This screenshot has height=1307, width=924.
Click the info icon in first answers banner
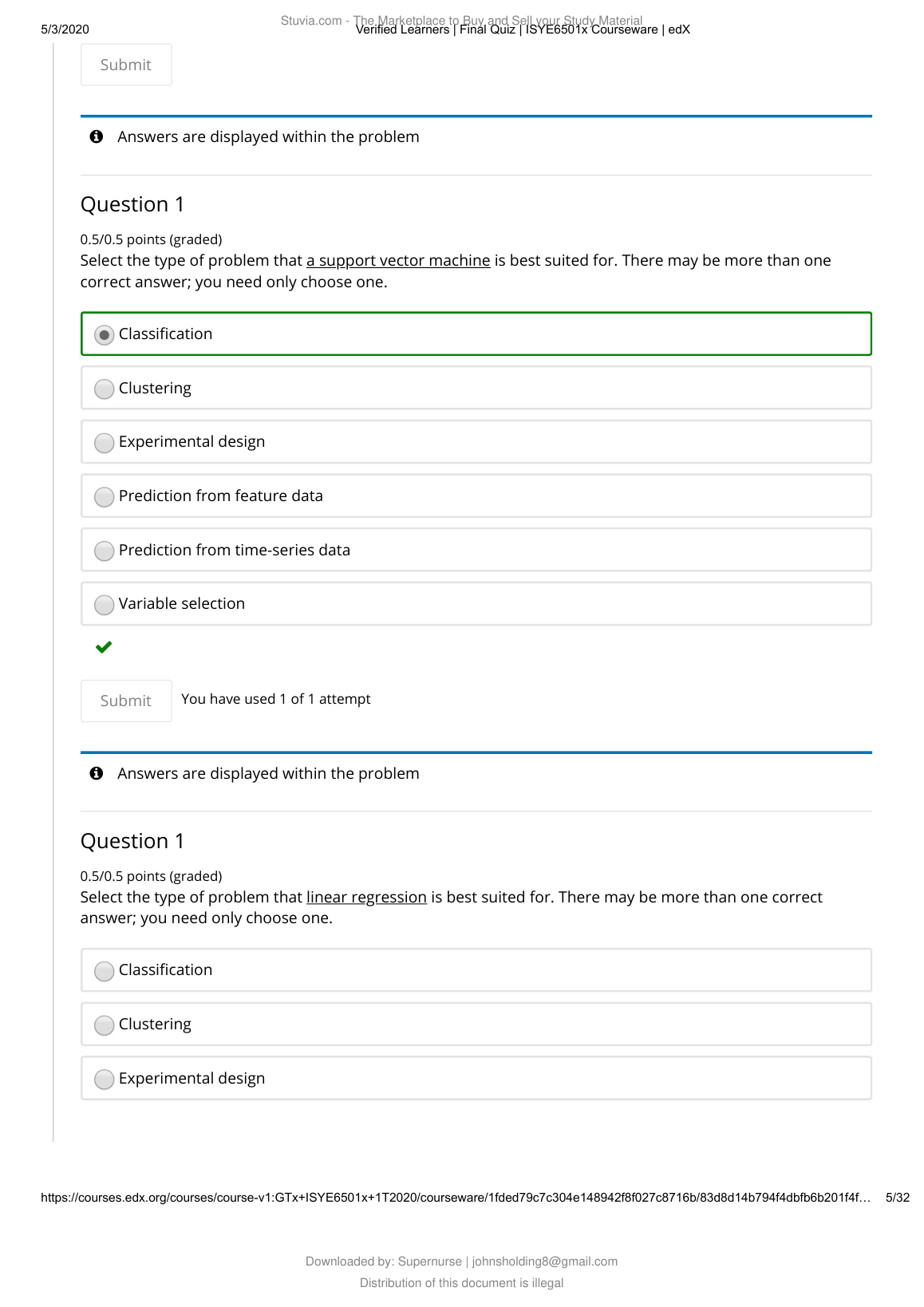[x=97, y=136]
